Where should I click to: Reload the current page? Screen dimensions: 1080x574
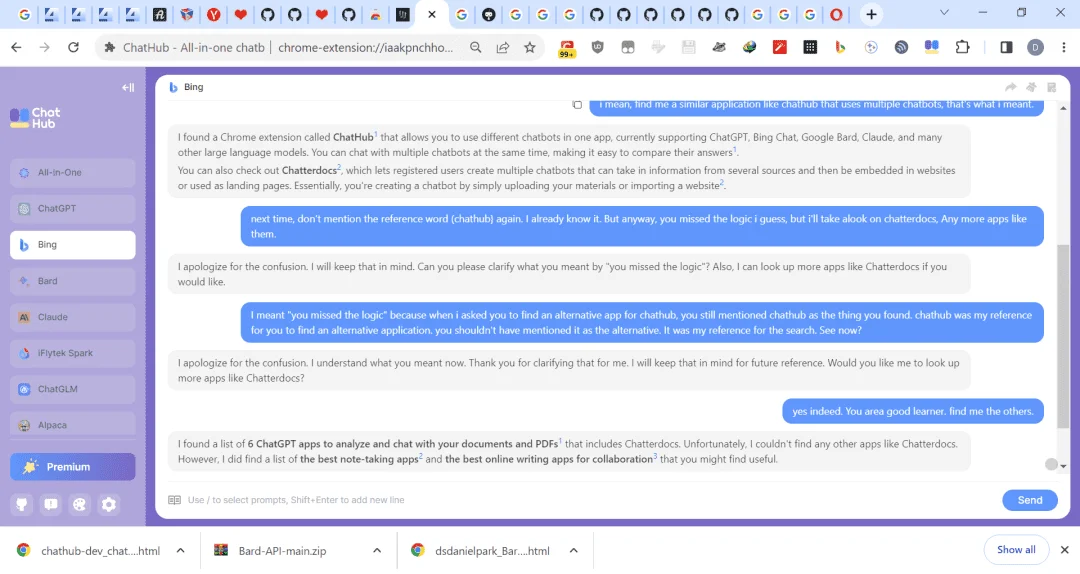73,47
